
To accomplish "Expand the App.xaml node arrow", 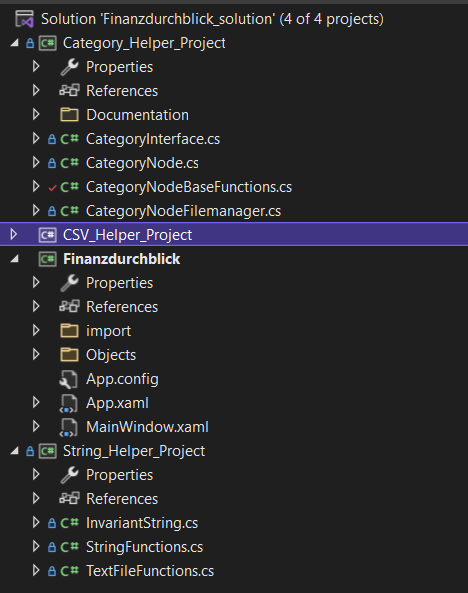I will (36, 402).
